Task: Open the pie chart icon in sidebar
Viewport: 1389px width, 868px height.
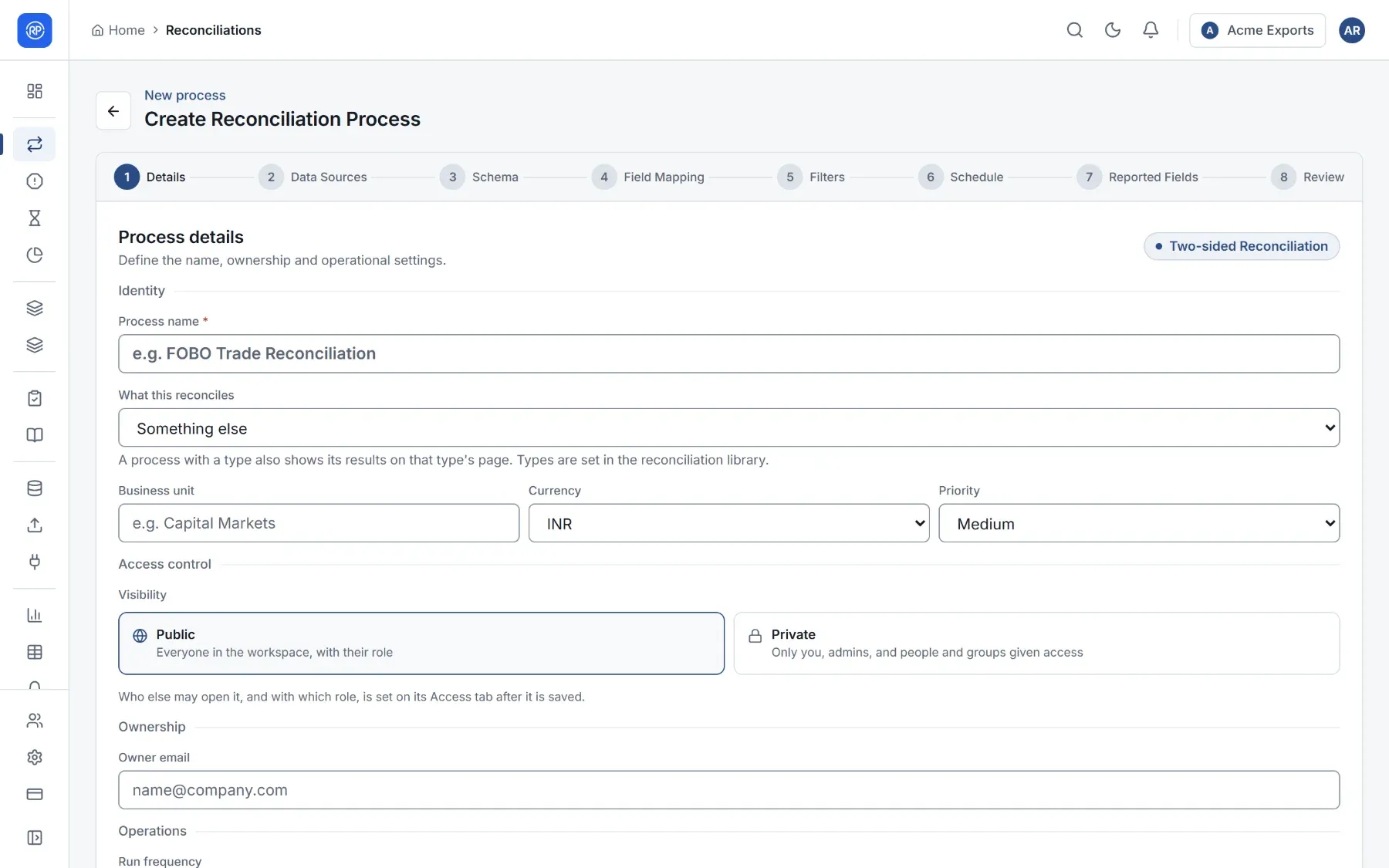Action: click(35, 255)
